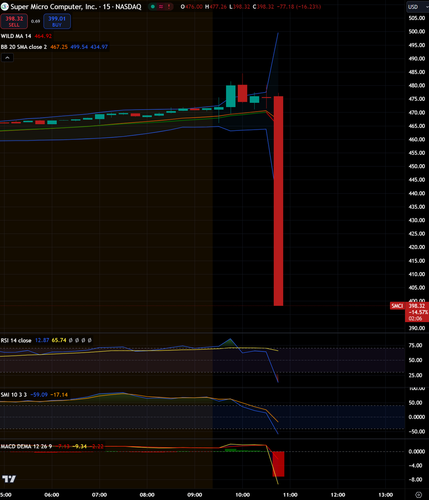Click the TradingView logo watermark link

click(x=9, y=479)
